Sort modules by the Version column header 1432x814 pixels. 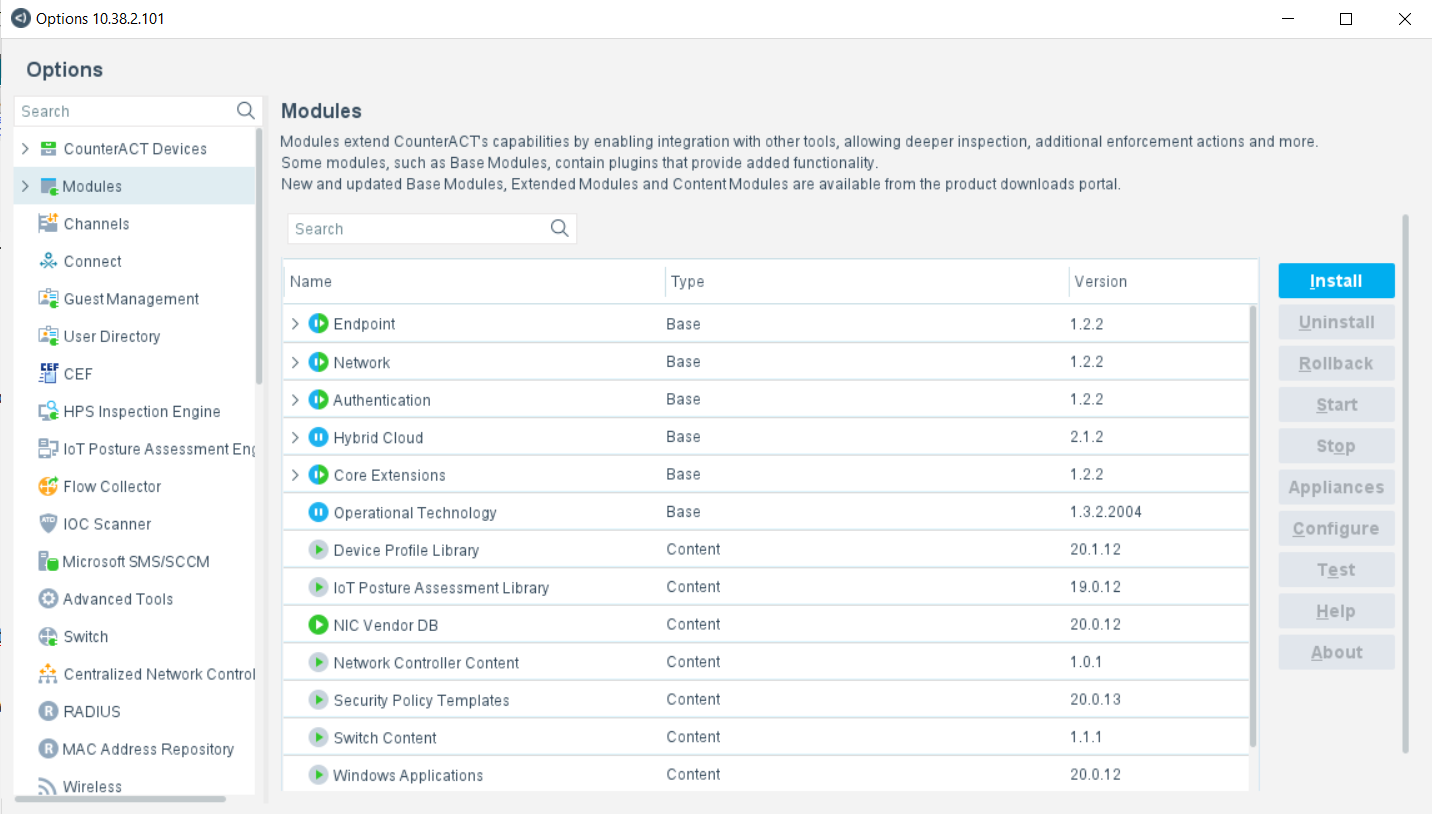pos(1100,282)
